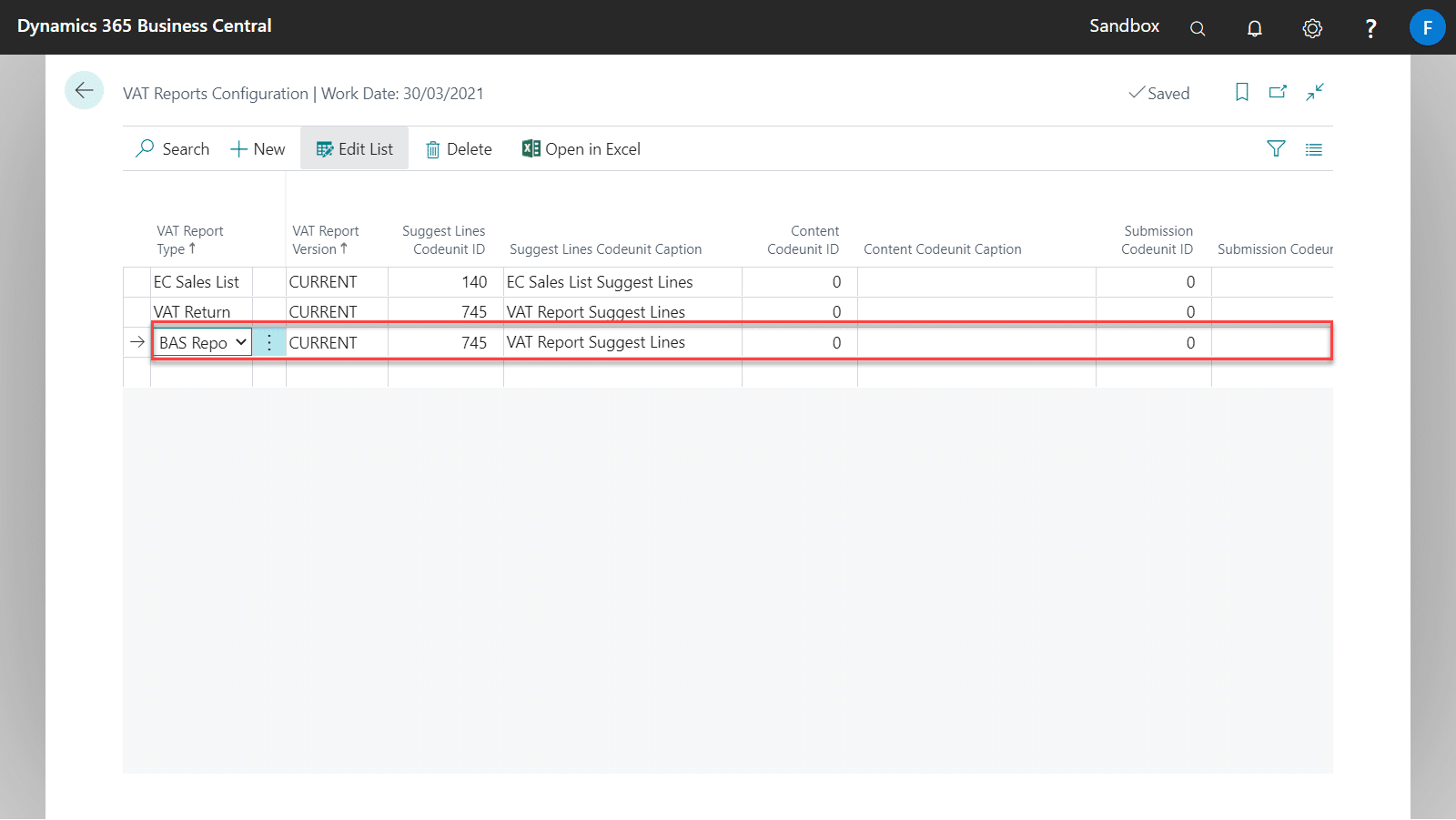Click Suggest Lines Codeunit Caption header
1456x820 pixels.
pos(605,249)
